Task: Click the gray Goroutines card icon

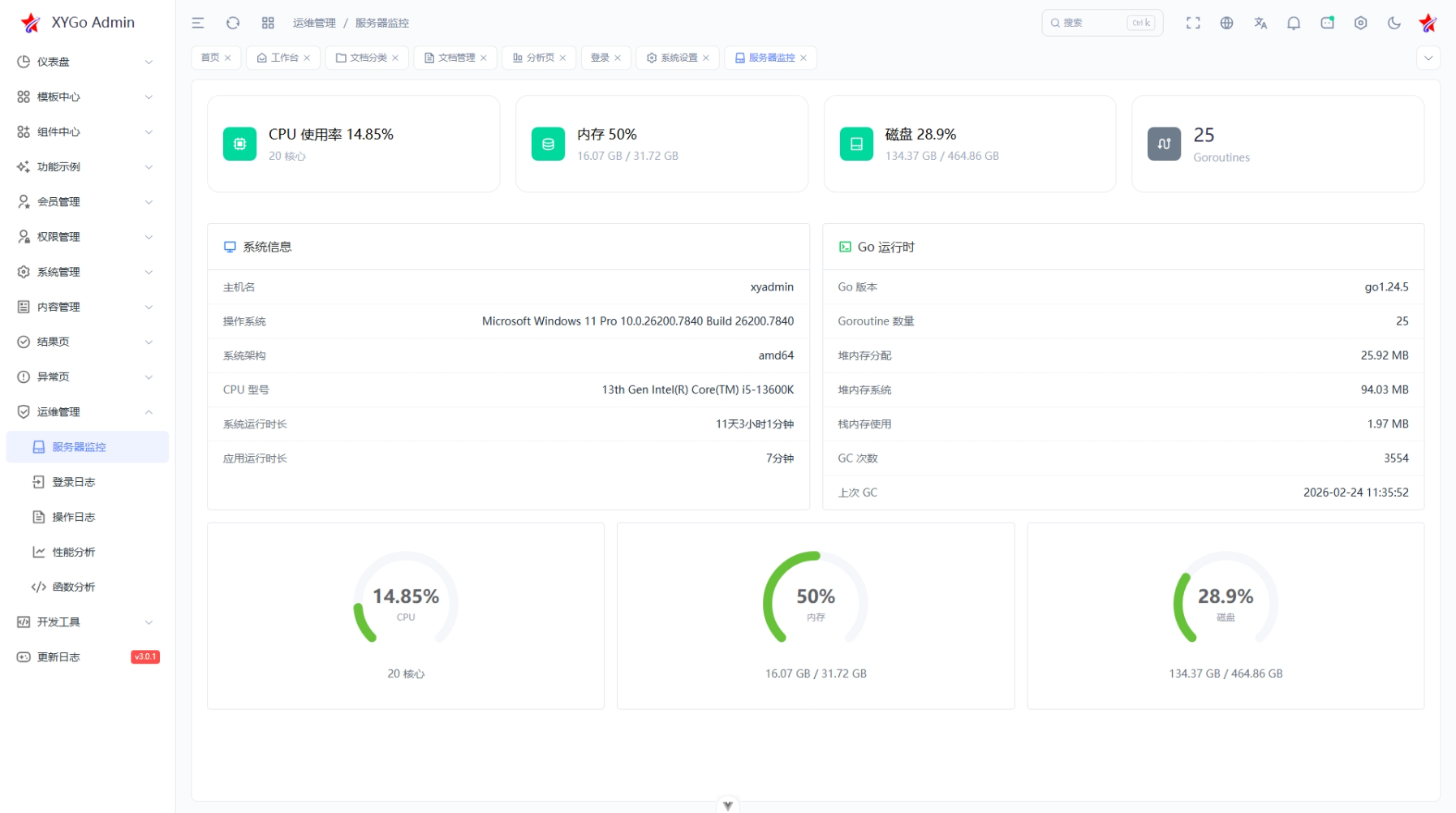Action: click(1164, 144)
